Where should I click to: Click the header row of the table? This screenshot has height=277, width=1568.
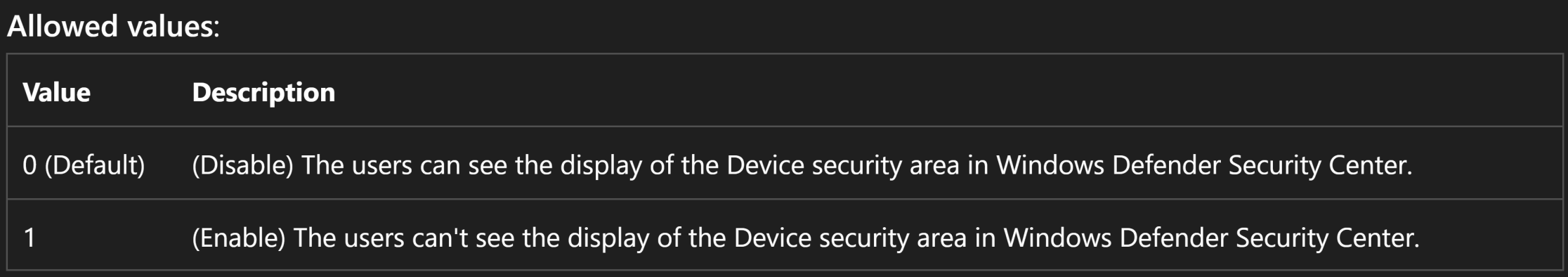tap(784, 91)
